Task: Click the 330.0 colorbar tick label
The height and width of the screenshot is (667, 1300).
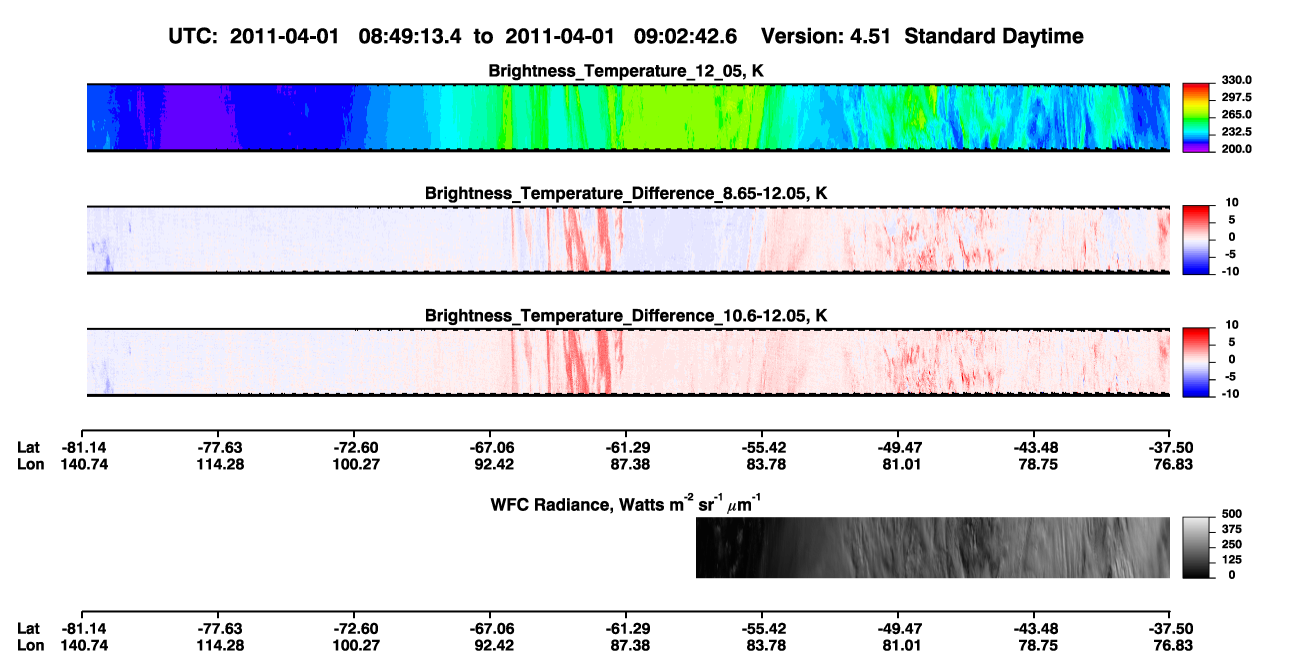Action: tap(1235, 80)
